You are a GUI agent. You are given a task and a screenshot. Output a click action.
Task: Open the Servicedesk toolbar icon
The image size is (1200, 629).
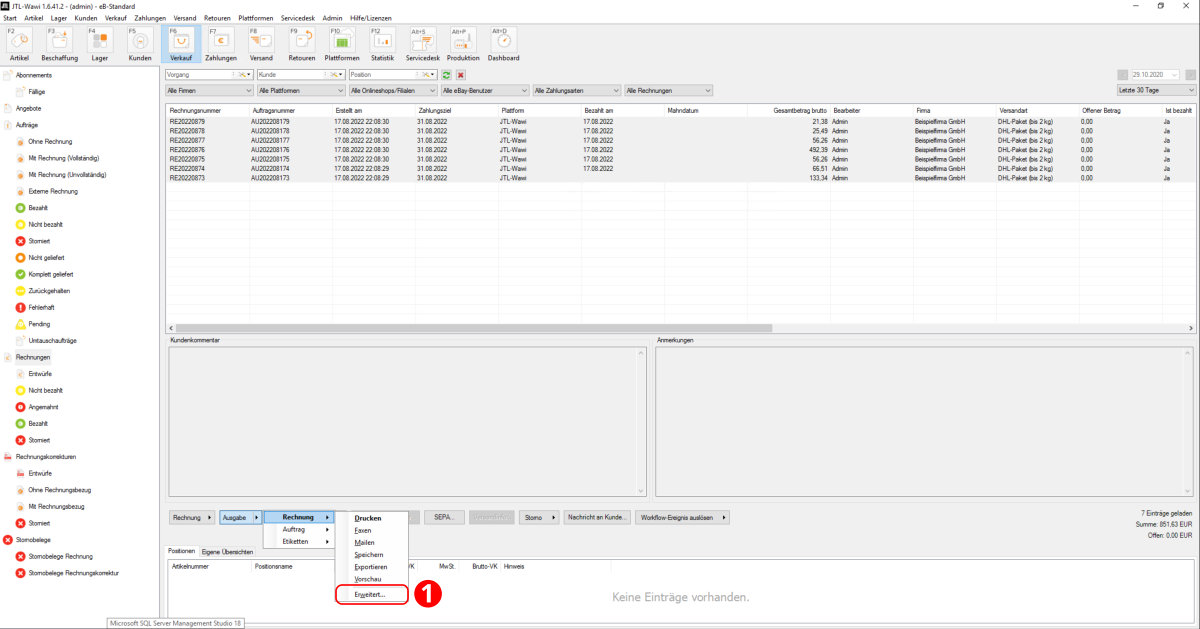click(x=423, y=43)
